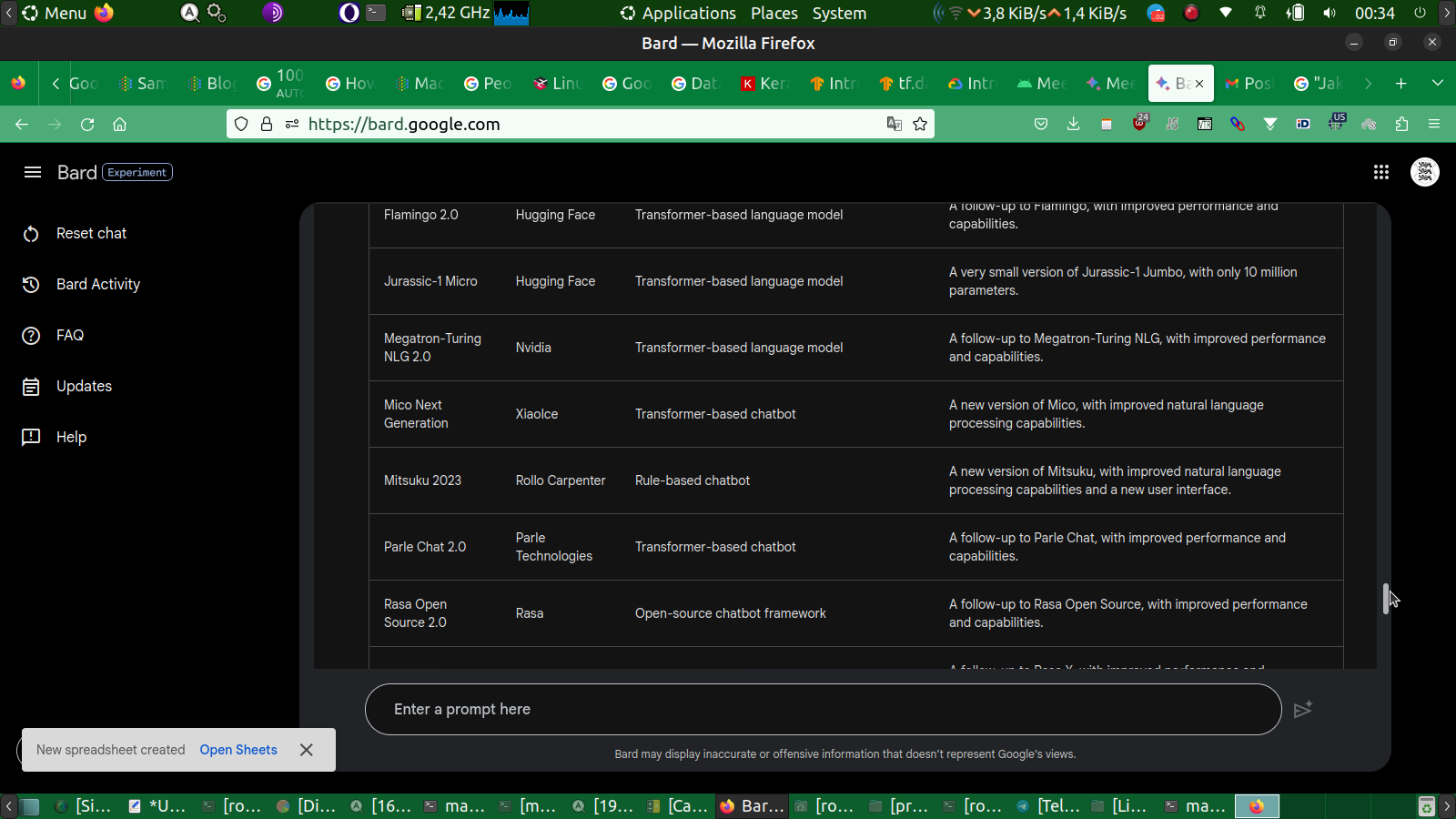Screen dimensions: 1456x819
Task: Translate this page via address bar icon
Action: 895,124
